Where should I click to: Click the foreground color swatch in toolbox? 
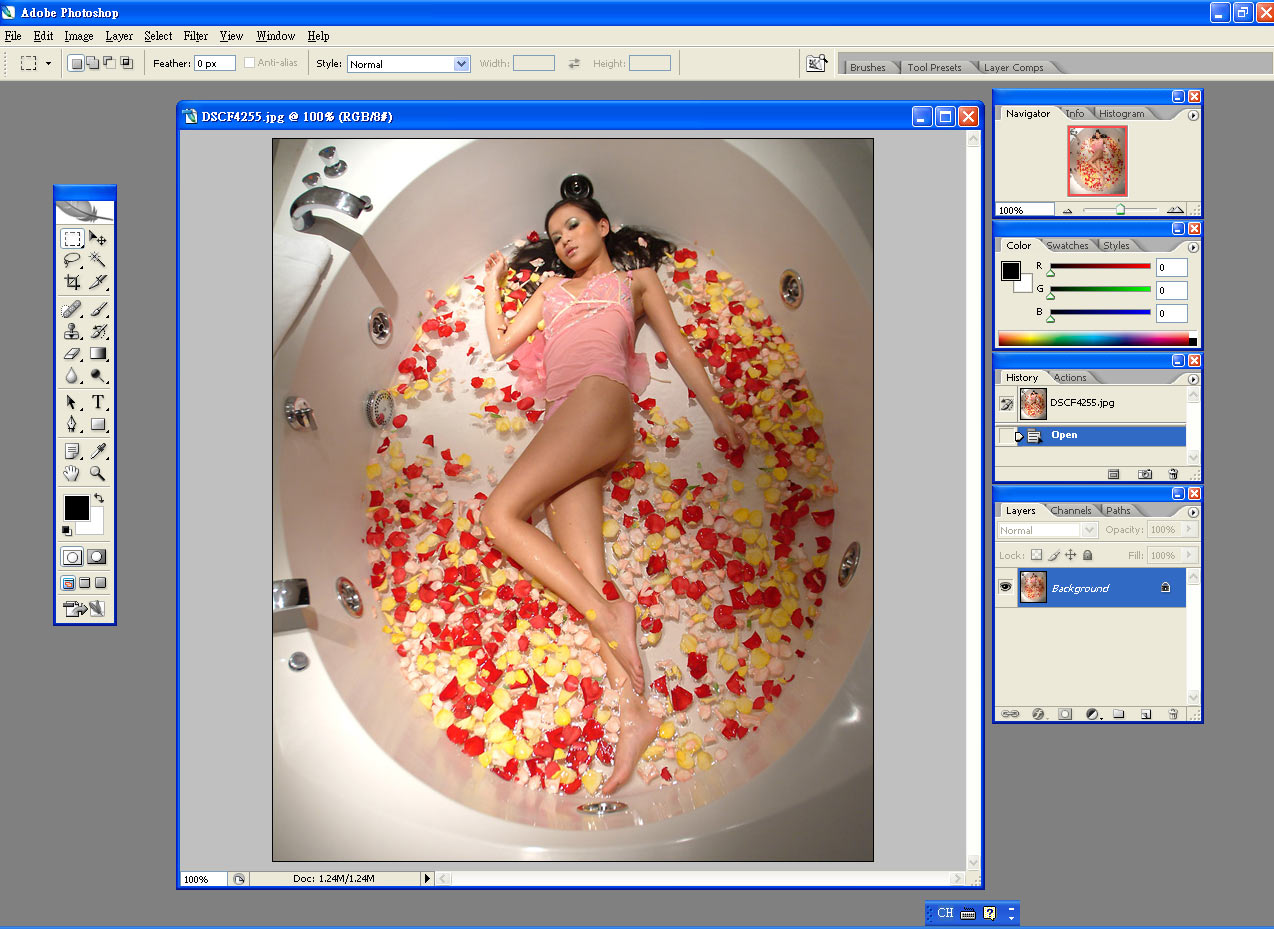(x=76, y=507)
